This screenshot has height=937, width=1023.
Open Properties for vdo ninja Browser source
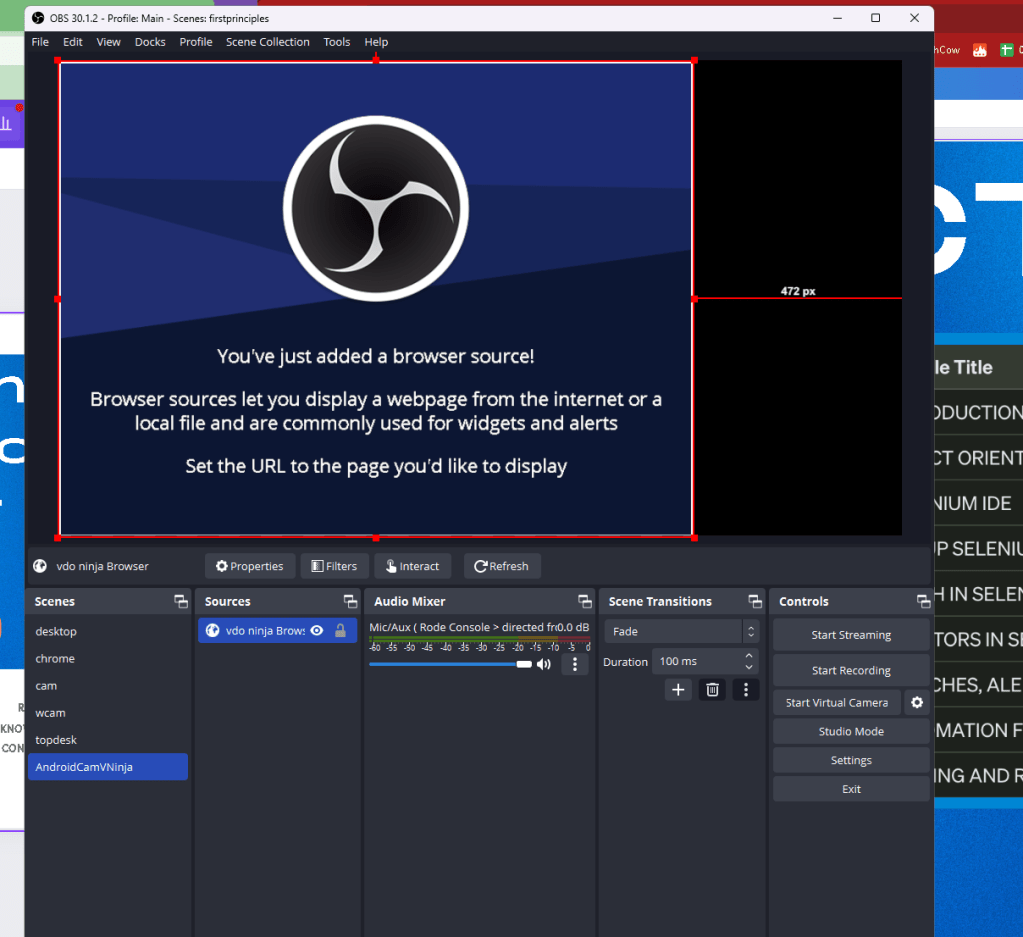[250, 566]
